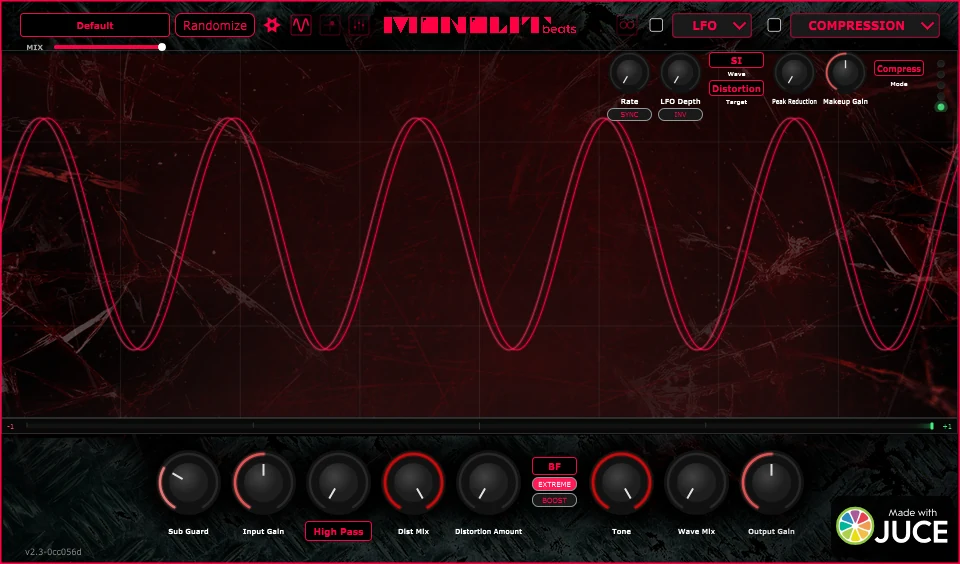Enable the LFO checkbox
This screenshot has width=960, height=564.
tap(656, 25)
